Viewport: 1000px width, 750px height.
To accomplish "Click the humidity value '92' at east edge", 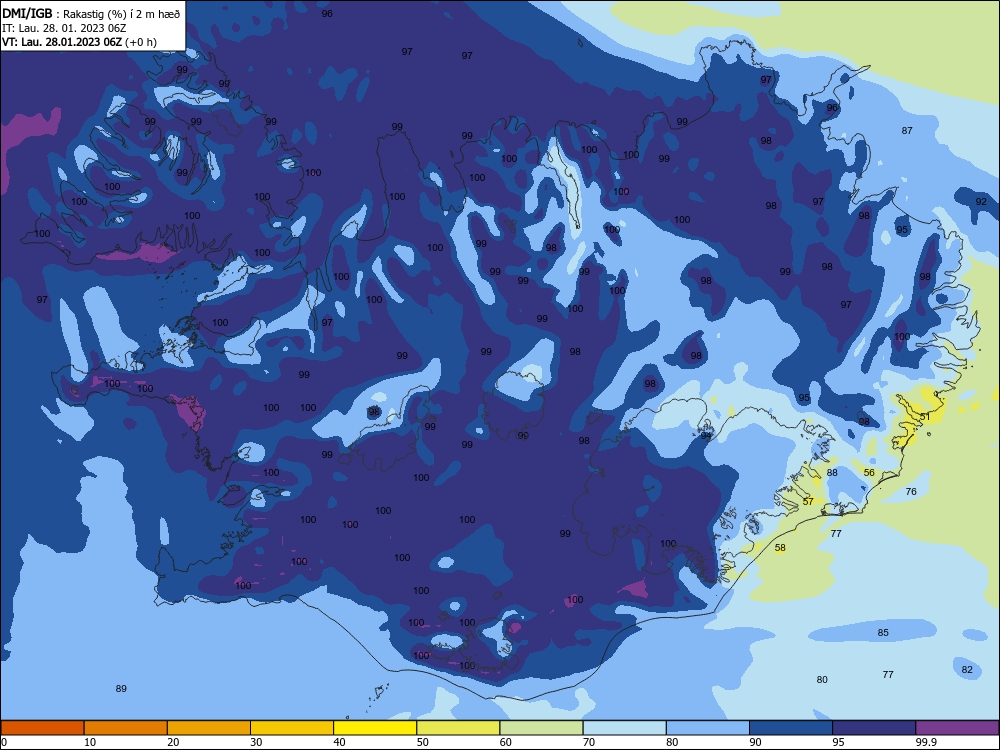I will pyautogui.click(x=981, y=202).
